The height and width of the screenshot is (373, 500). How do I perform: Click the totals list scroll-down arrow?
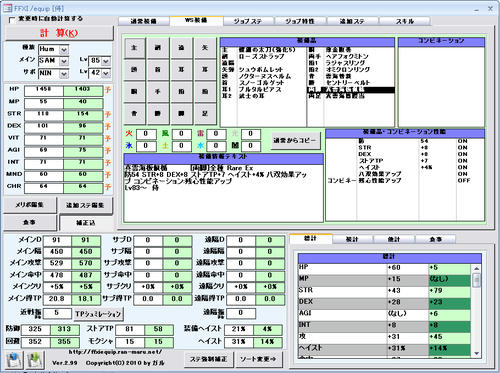(x=477, y=354)
